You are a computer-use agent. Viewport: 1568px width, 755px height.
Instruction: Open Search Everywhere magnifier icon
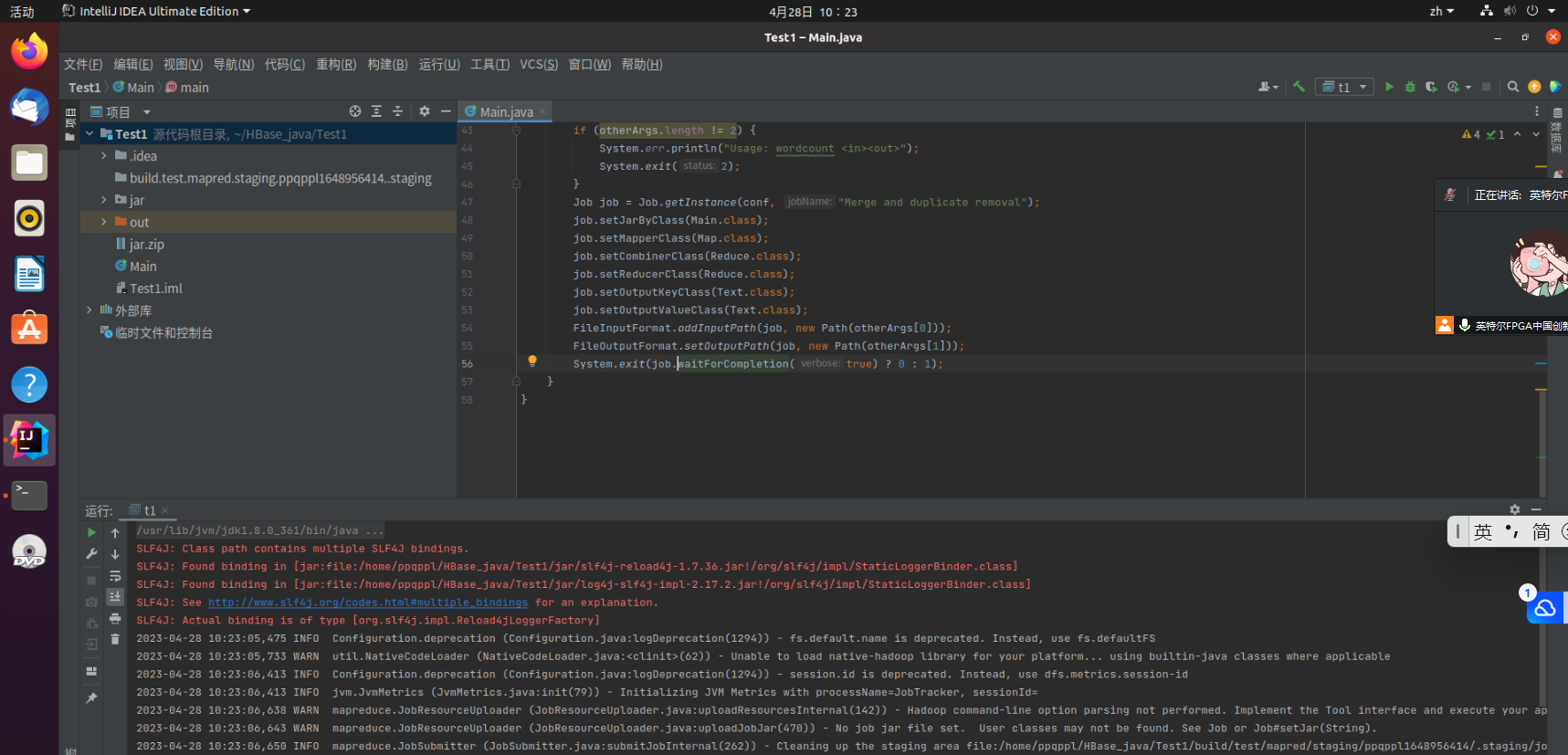(1513, 87)
